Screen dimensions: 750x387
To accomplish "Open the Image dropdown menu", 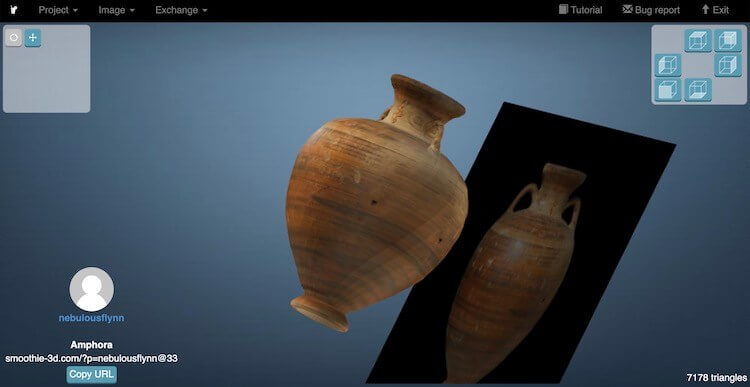I will 116,10.
